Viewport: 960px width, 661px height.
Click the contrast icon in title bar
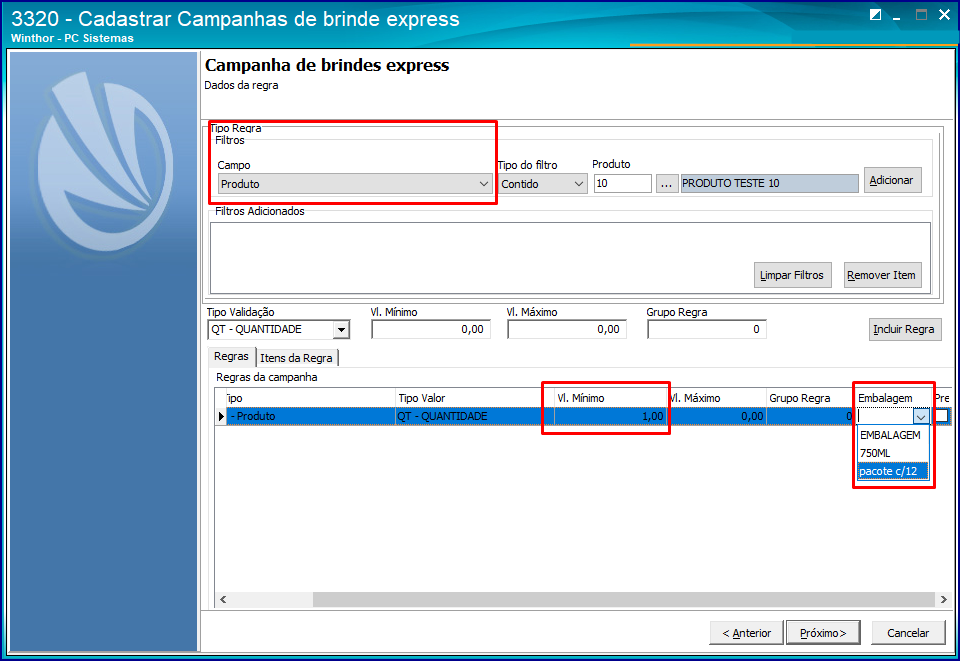pos(876,15)
